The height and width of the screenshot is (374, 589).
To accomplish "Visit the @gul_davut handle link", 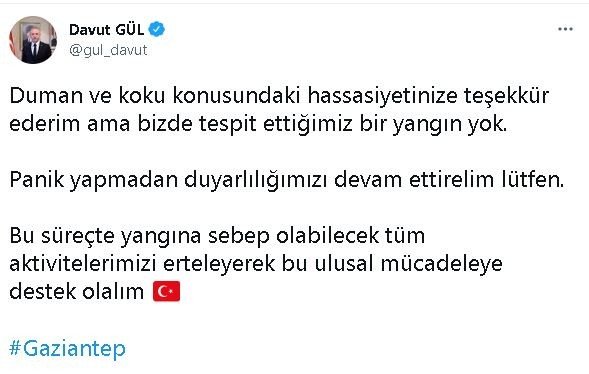I will [x=108, y=50].
